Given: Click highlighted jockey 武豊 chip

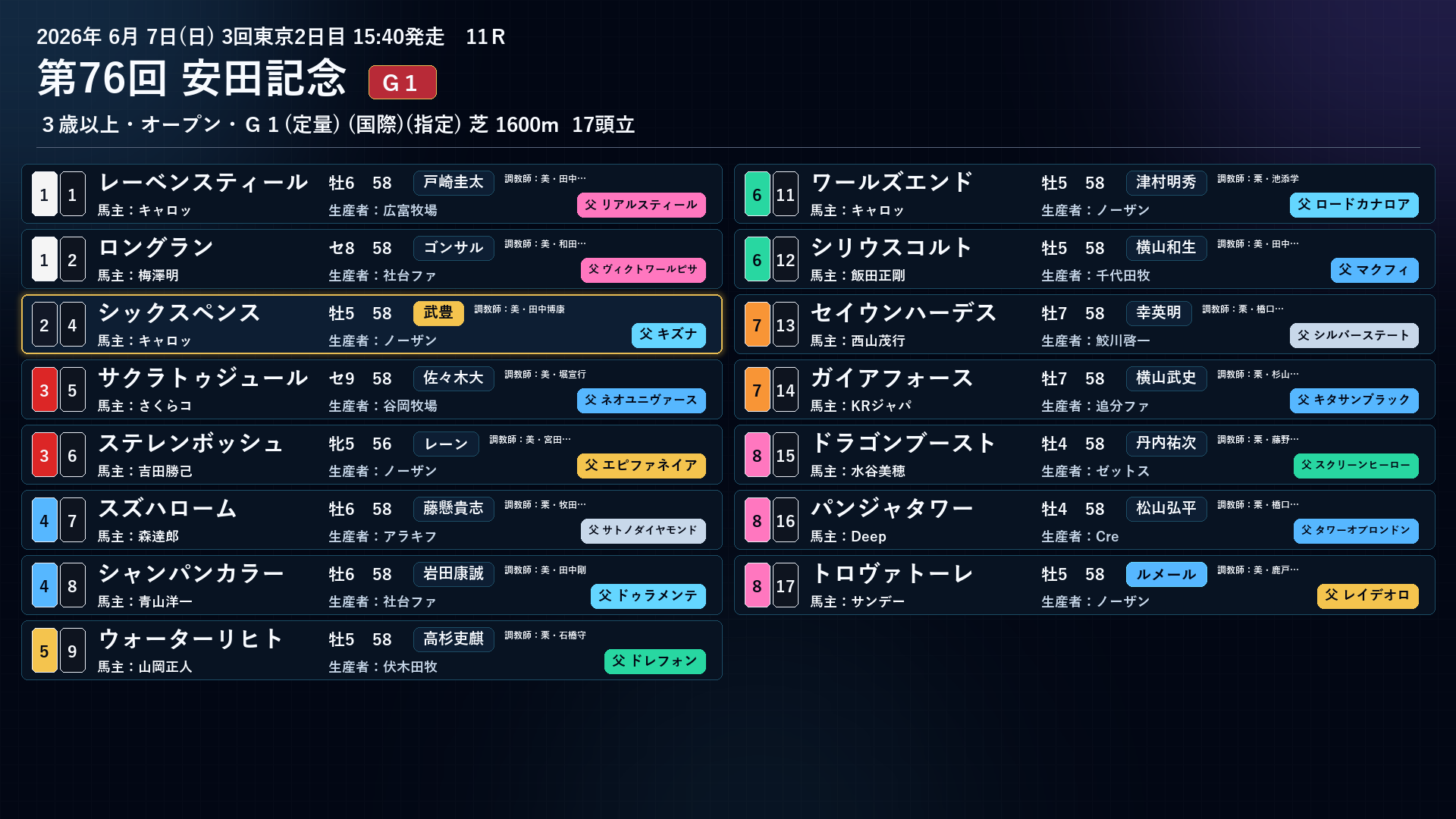Looking at the screenshot, I should 438,313.
